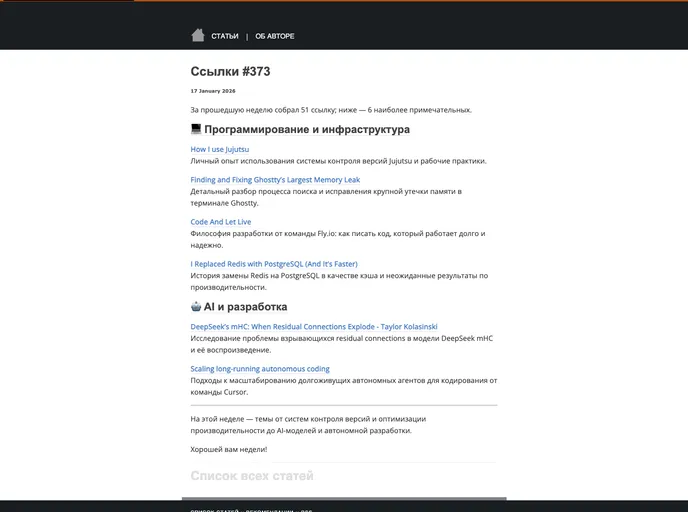This screenshot has width=688, height=512.
Task: Go to the ОБ АВТОРЕ page
Action: point(275,36)
